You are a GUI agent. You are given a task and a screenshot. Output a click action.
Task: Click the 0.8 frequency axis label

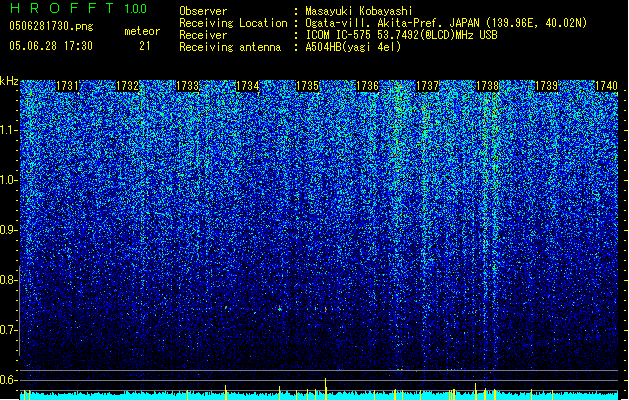pos(9,280)
